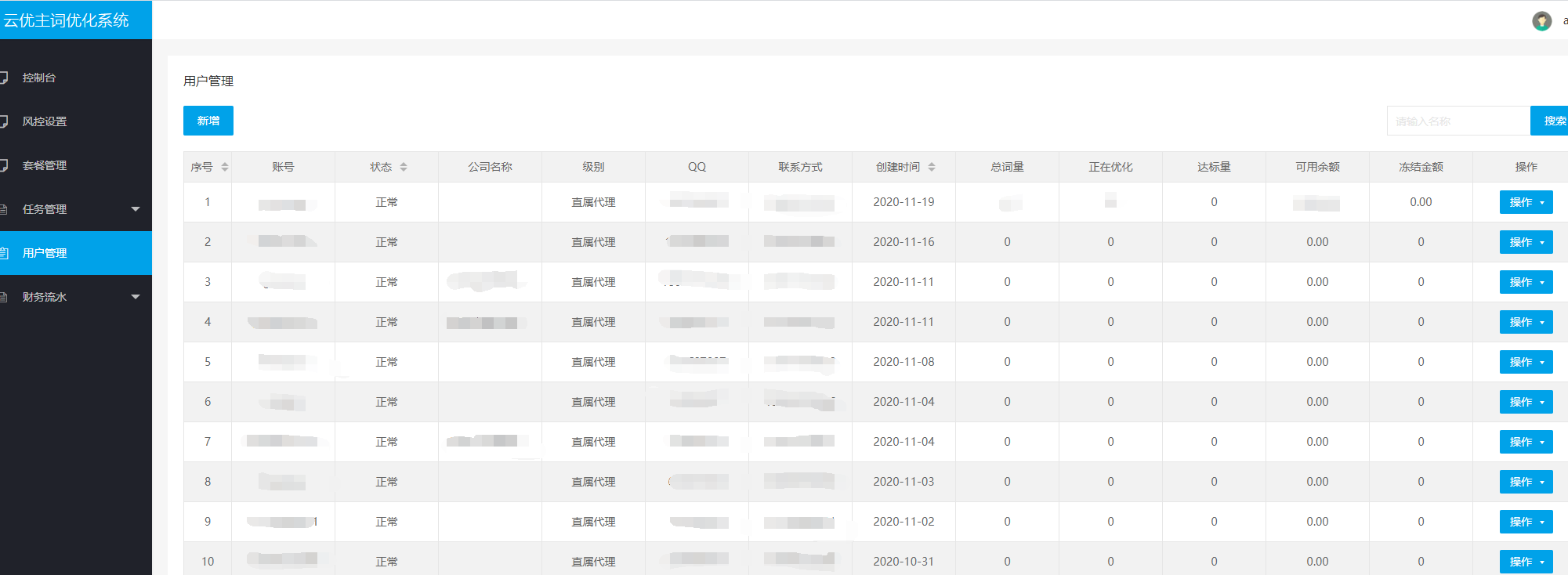
Task: Select the date cell 2020-11-03
Action: pyautogui.click(x=904, y=482)
